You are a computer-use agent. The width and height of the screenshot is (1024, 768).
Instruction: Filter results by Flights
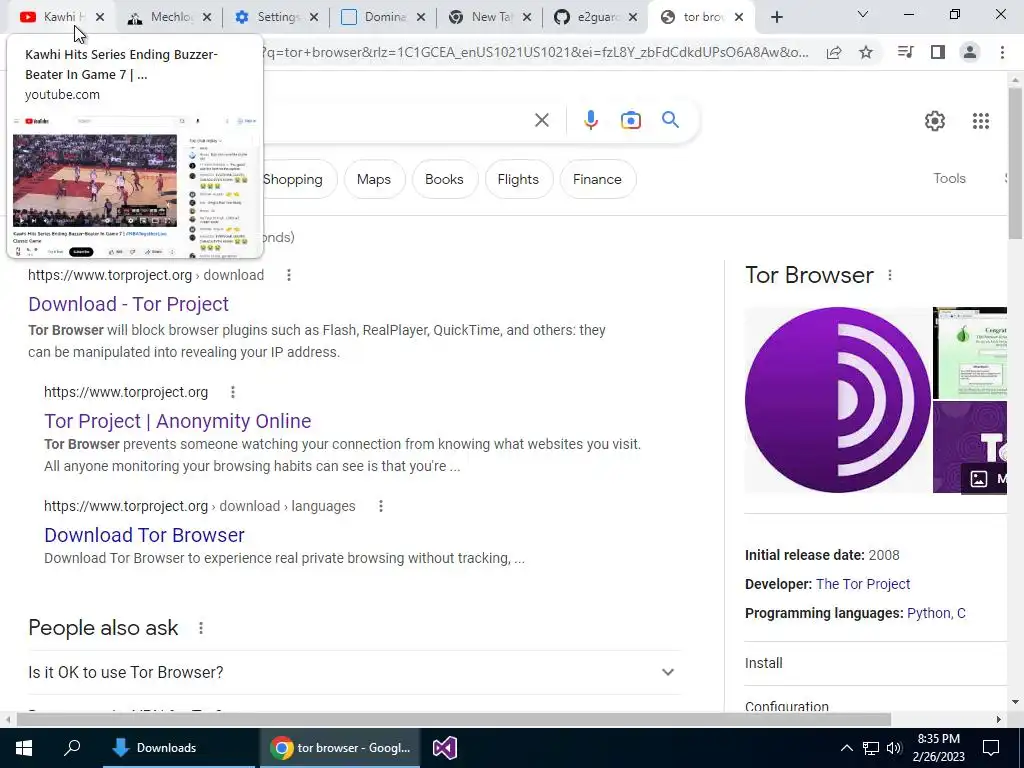pos(518,180)
